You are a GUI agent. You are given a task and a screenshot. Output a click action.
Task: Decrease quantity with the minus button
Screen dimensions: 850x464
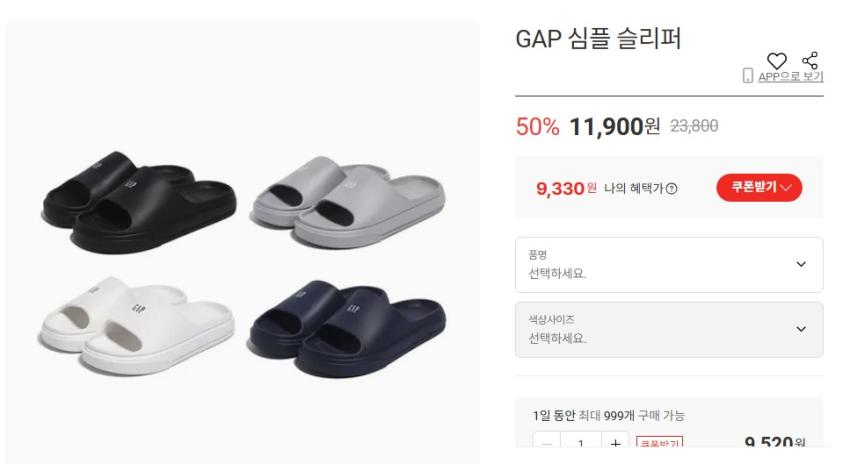click(x=546, y=443)
